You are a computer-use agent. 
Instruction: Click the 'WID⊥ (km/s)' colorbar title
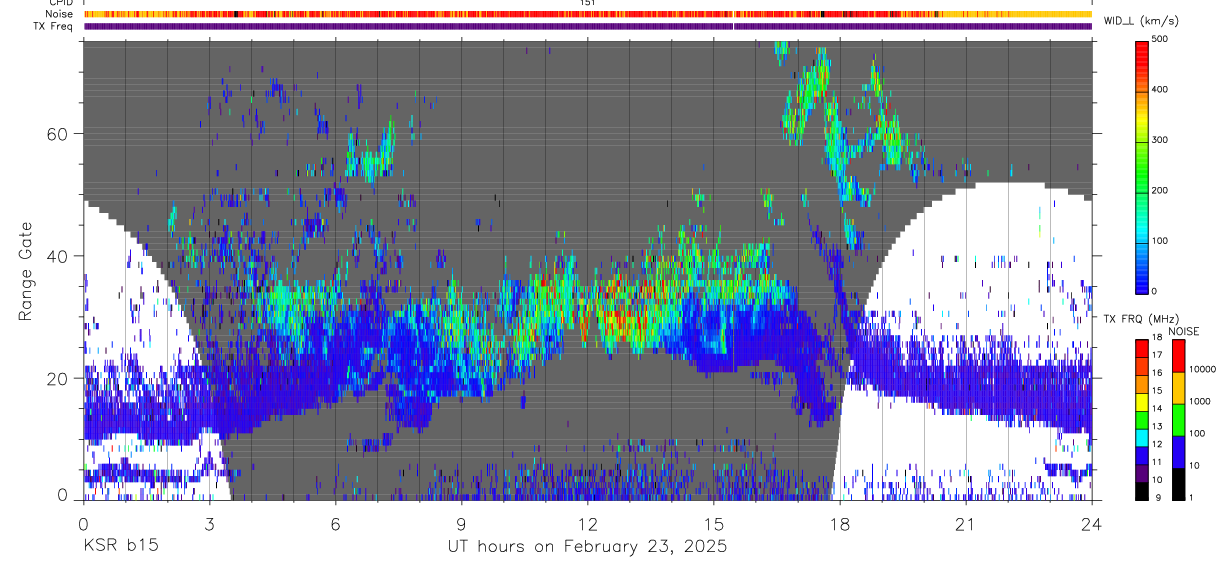1140,20
